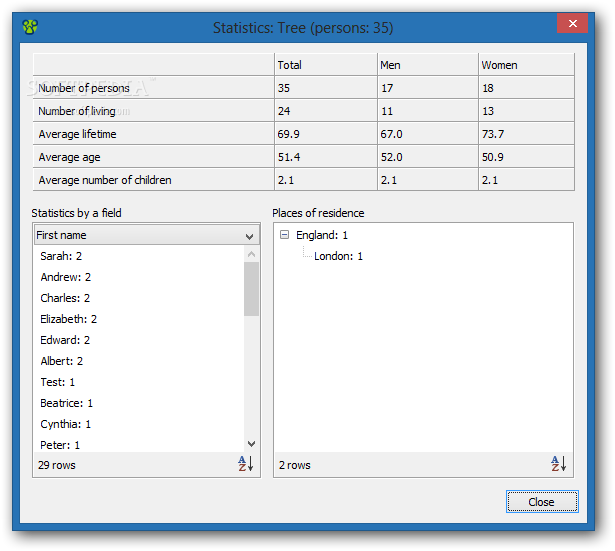Viewport: 615px width, 551px height.
Task: Select the Test: 1 row
Action: click(x=139, y=382)
